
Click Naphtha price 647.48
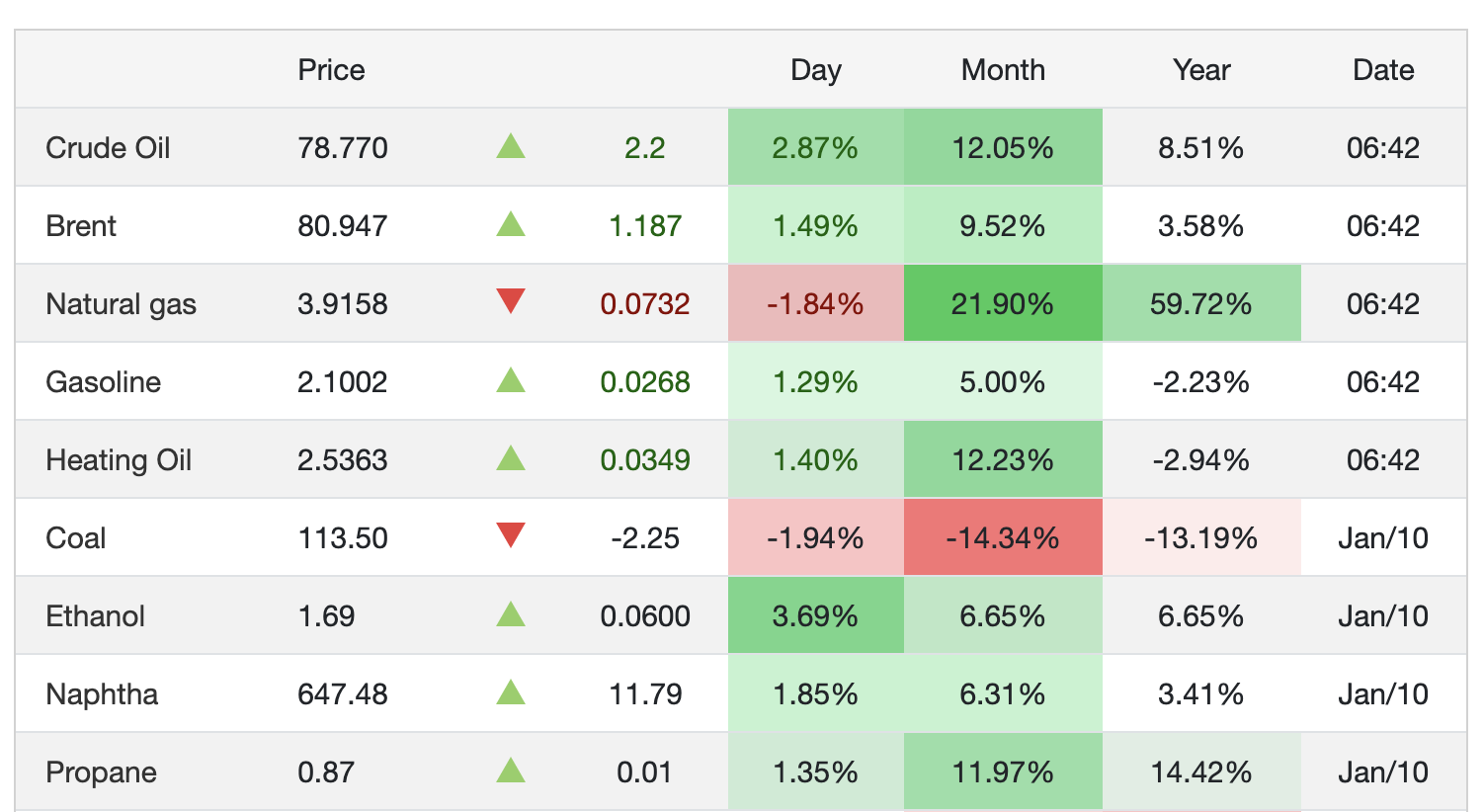[x=343, y=694]
